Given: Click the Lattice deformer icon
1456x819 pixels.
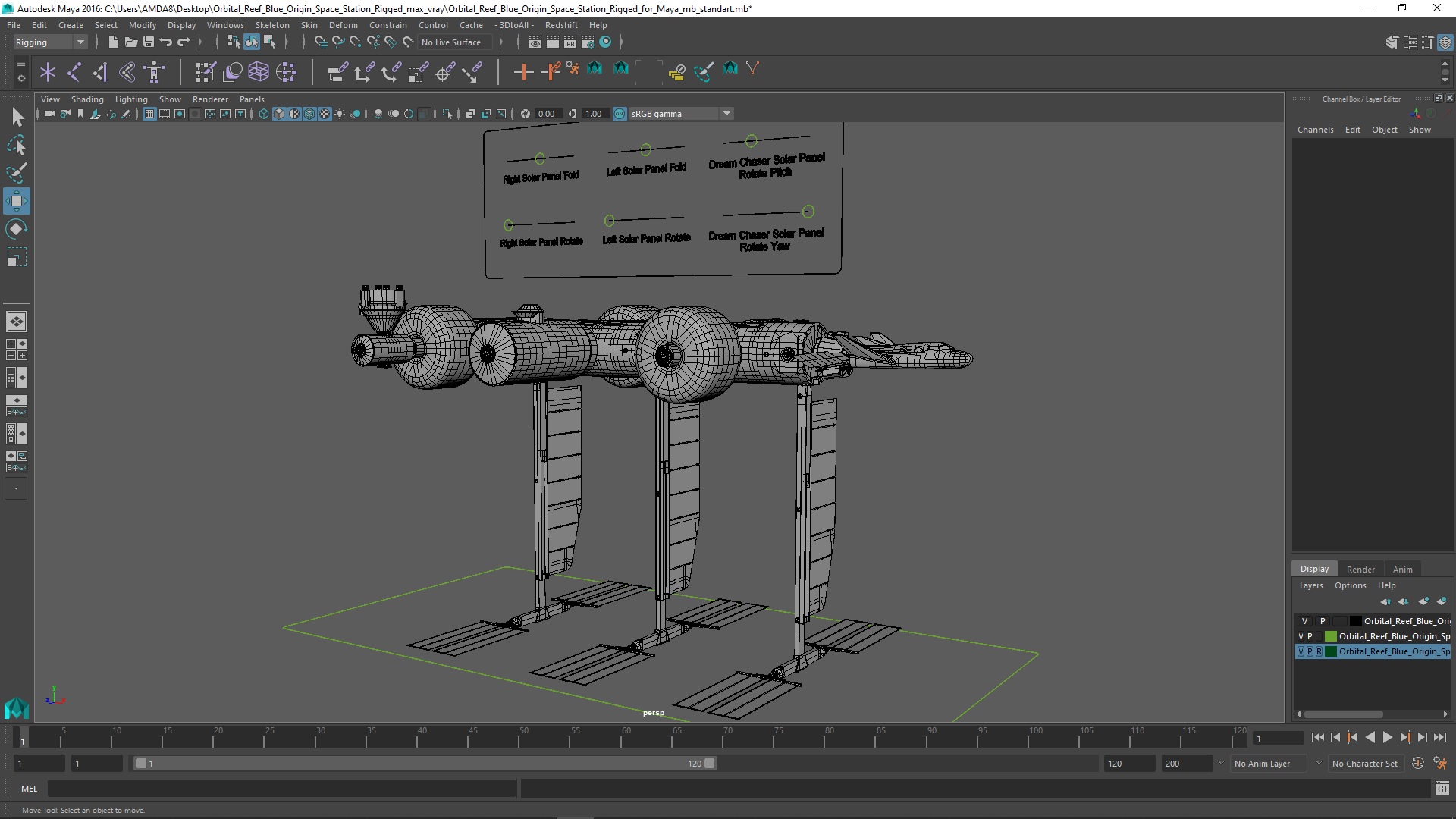Looking at the screenshot, I should [x=259, y=72].
